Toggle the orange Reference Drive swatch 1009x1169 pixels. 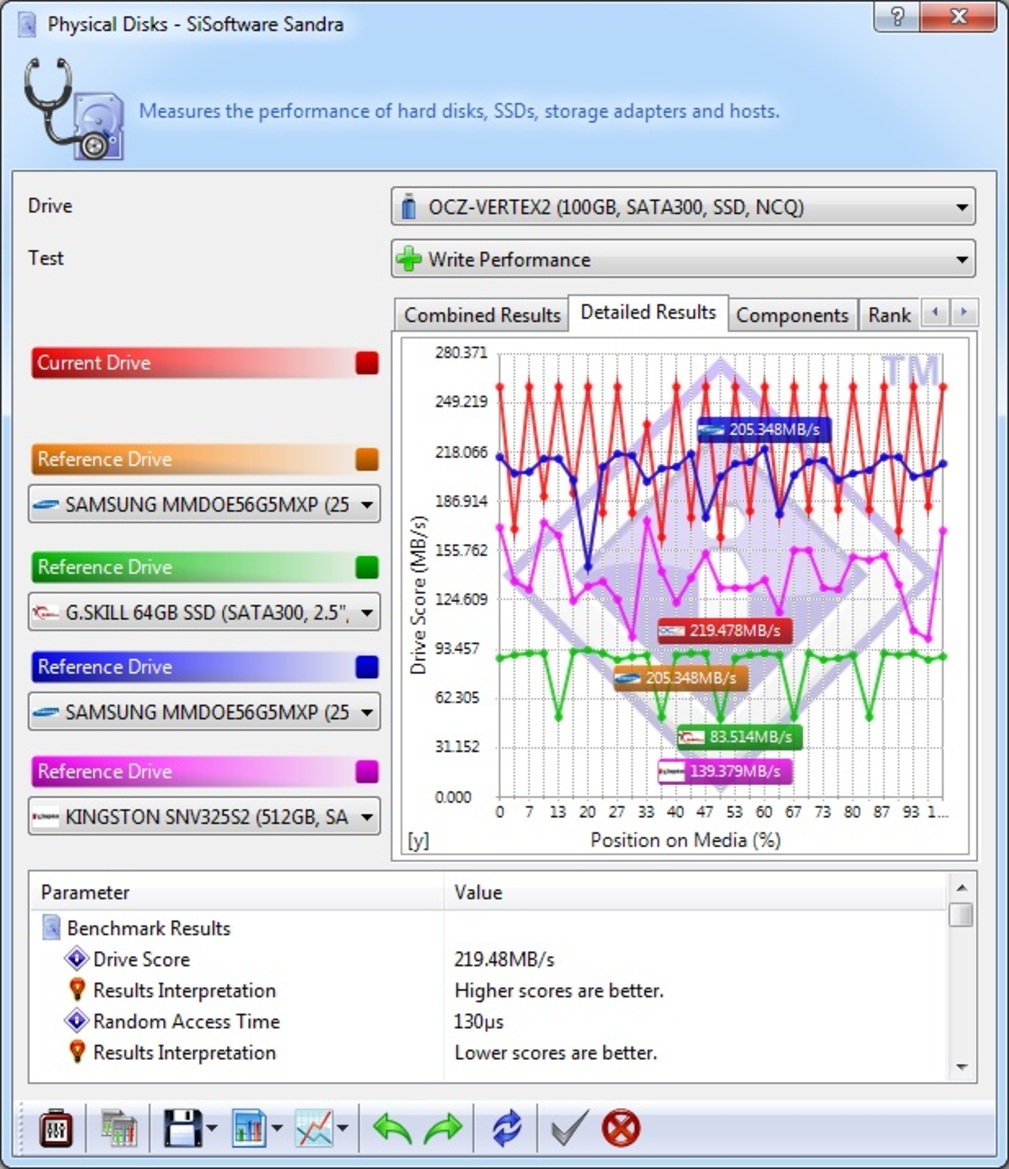click(x=367, y=459)
